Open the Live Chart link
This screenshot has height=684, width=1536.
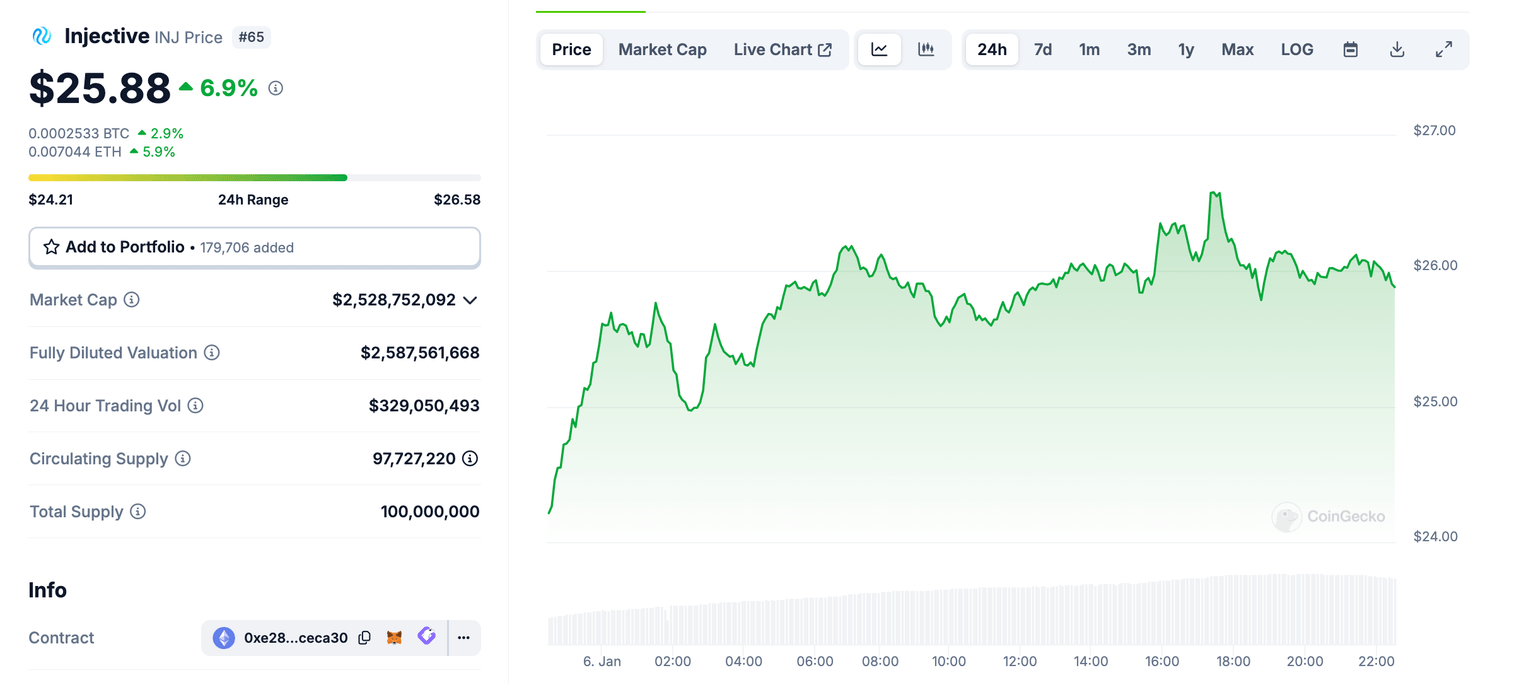point(782,49)
